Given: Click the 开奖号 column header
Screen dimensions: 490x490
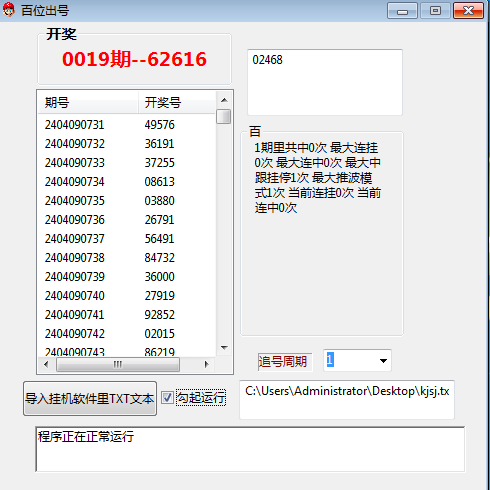Looking at the screenshot, I should (x=177, y=102).
